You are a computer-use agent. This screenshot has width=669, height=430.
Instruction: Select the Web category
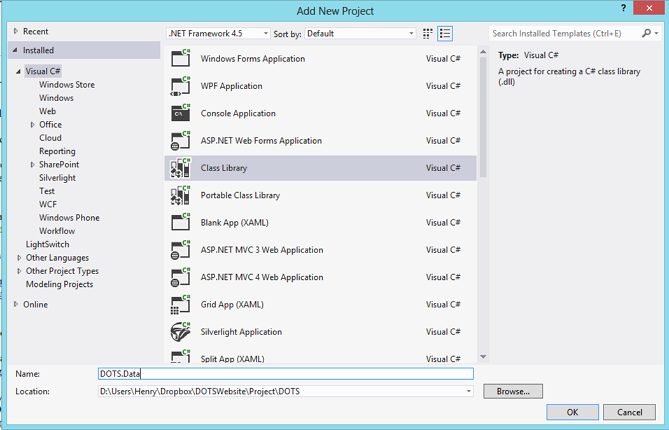(47, 111)
